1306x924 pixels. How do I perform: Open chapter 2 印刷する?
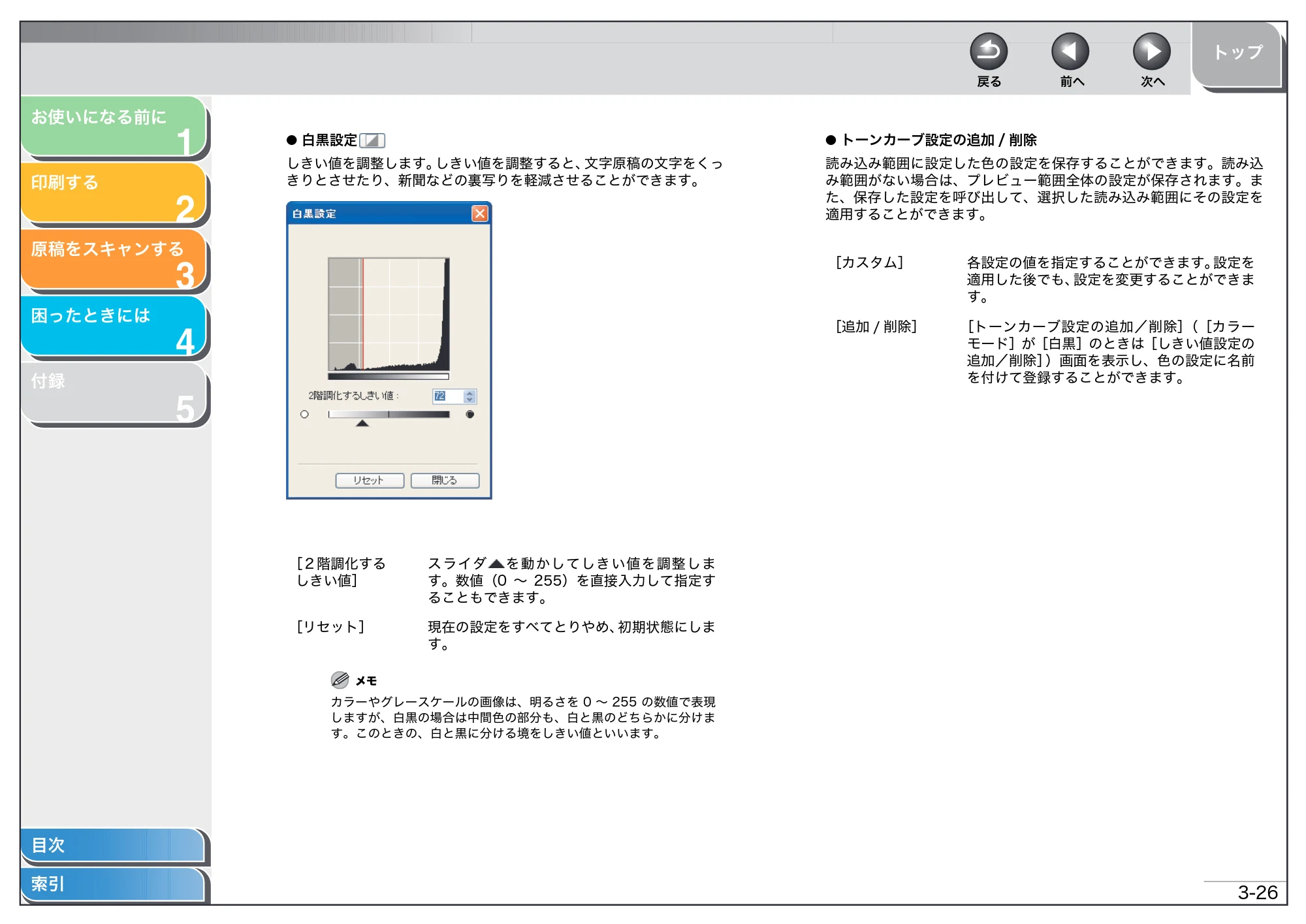click(x=113, y=193)
